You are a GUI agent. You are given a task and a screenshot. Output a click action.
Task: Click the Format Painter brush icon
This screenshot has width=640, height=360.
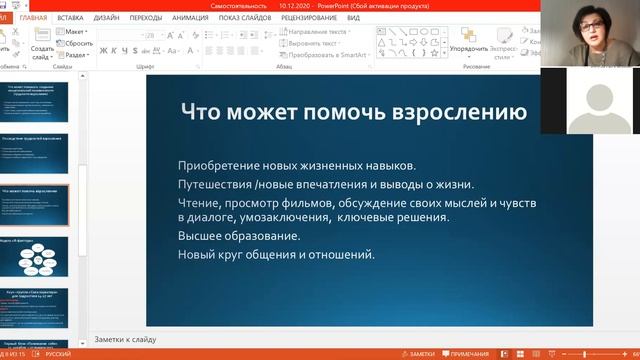pyautogui.click(x=16, y=54)
